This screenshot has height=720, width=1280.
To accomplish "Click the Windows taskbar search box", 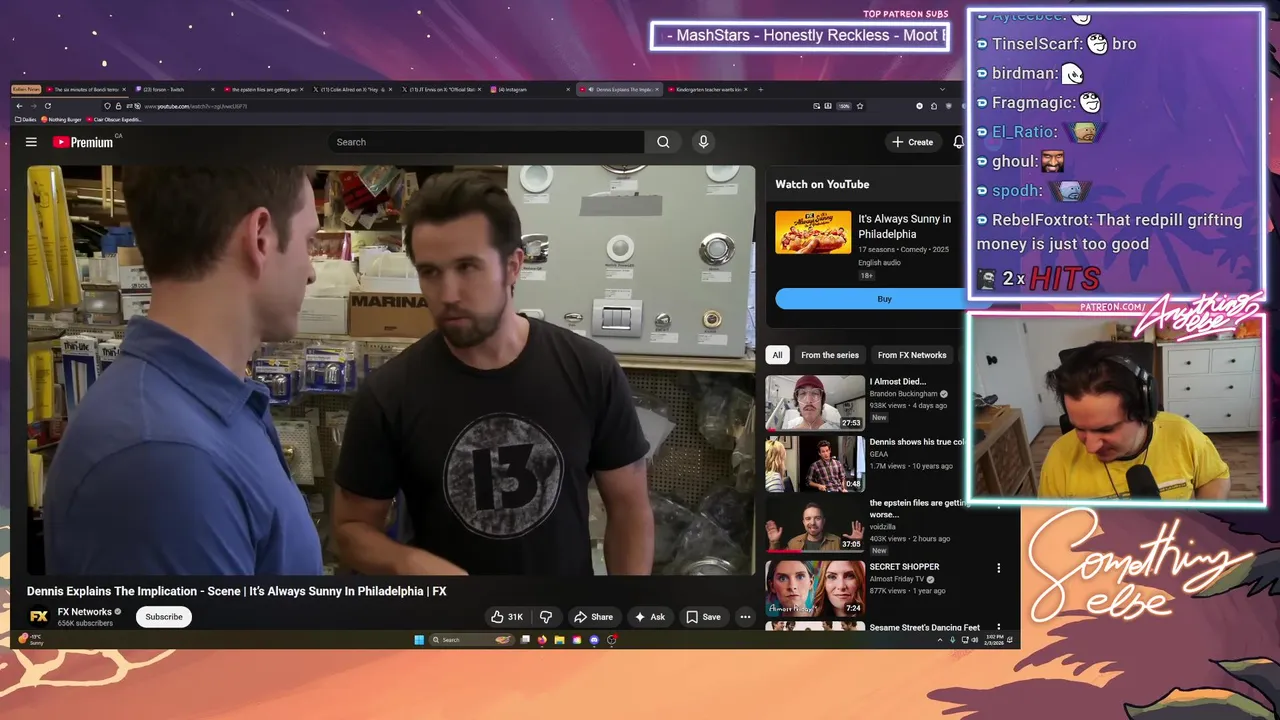I will [472, 640].
